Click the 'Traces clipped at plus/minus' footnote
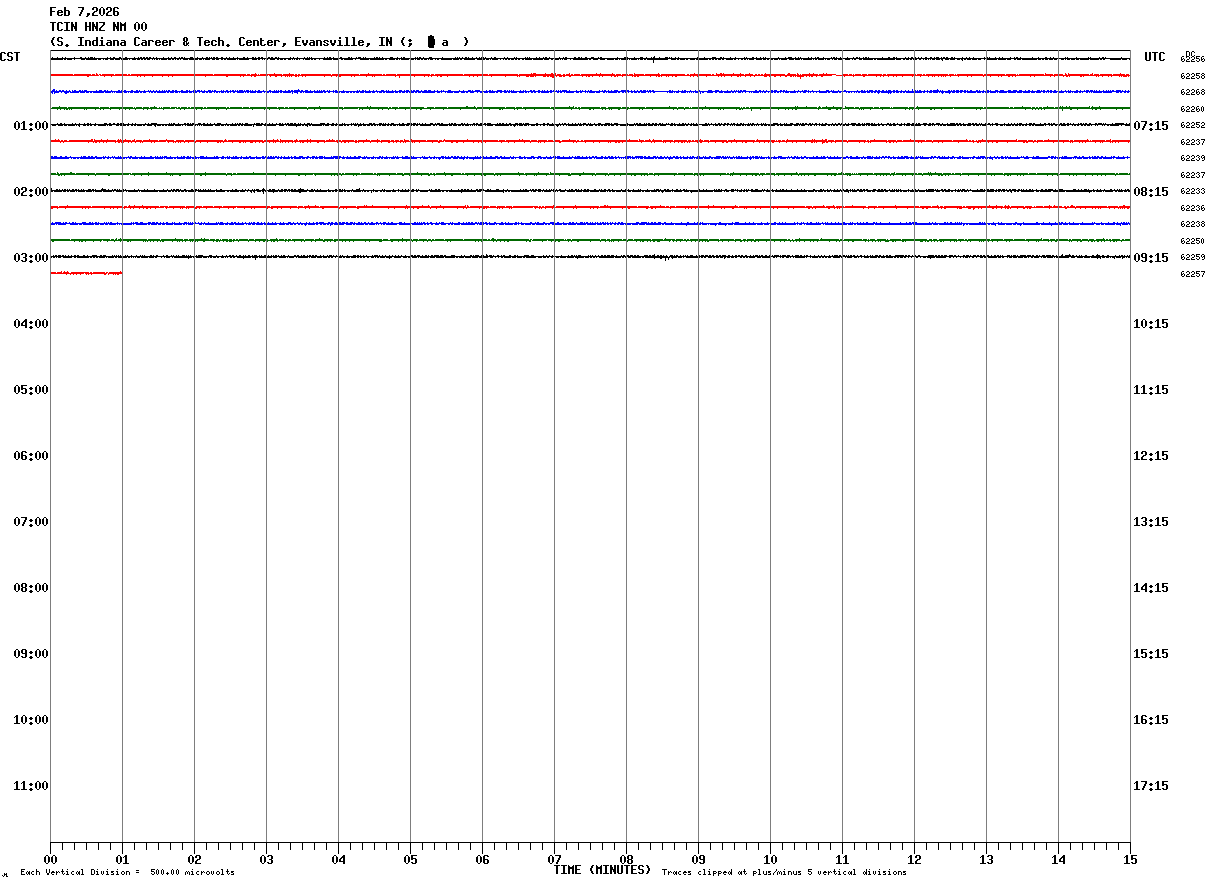1210x886 pixels. click(x=784, y=873)
